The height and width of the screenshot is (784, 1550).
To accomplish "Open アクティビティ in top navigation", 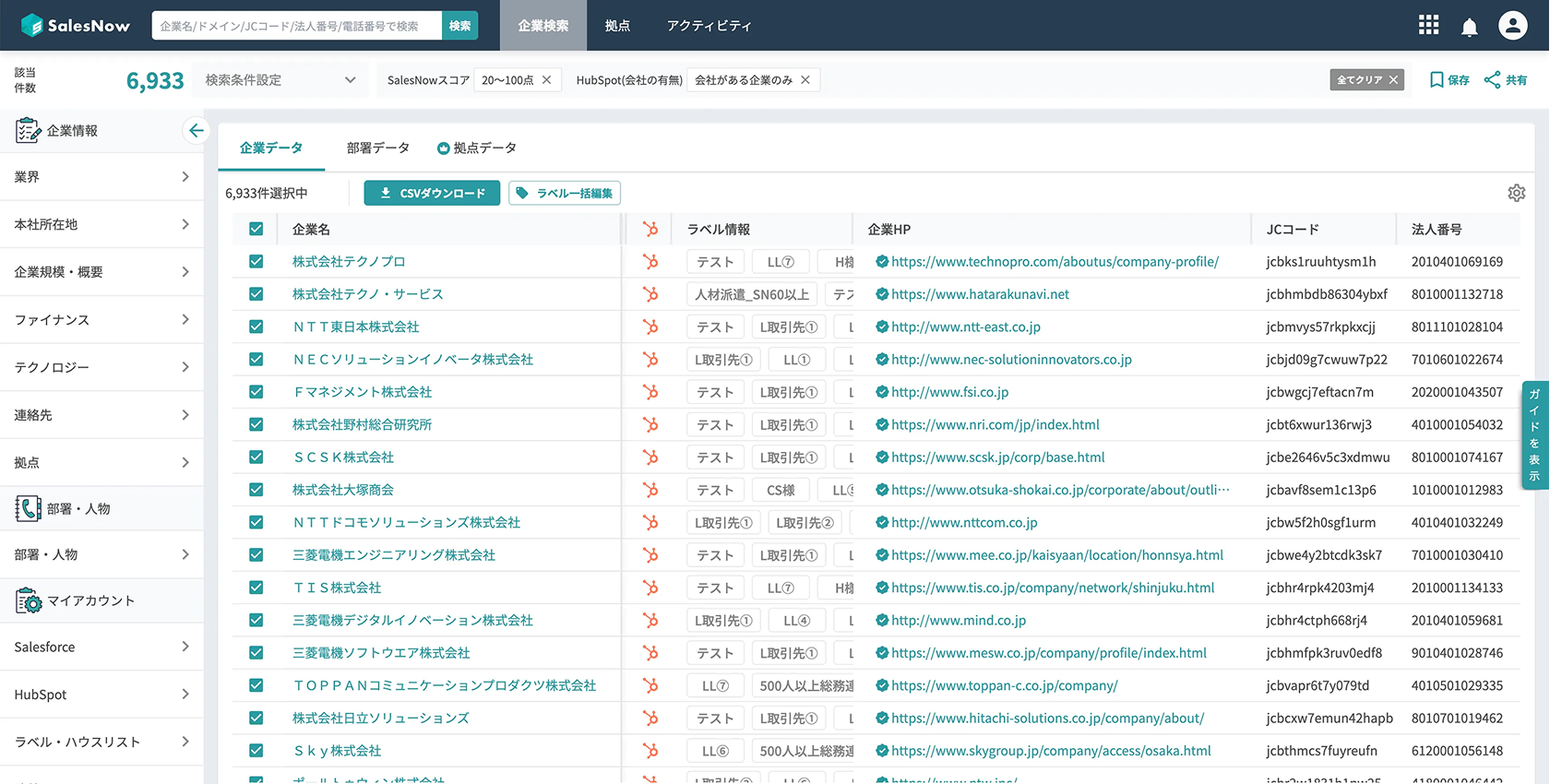I will pos(709,26).
